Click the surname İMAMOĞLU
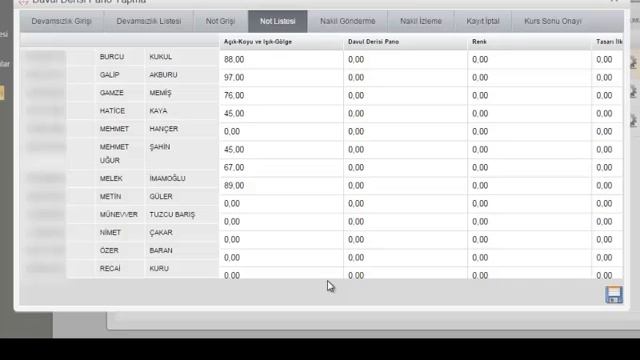Image resolution: width=640 pixels, height=360 pixels. pyautogui.click(x=167, y=178)
